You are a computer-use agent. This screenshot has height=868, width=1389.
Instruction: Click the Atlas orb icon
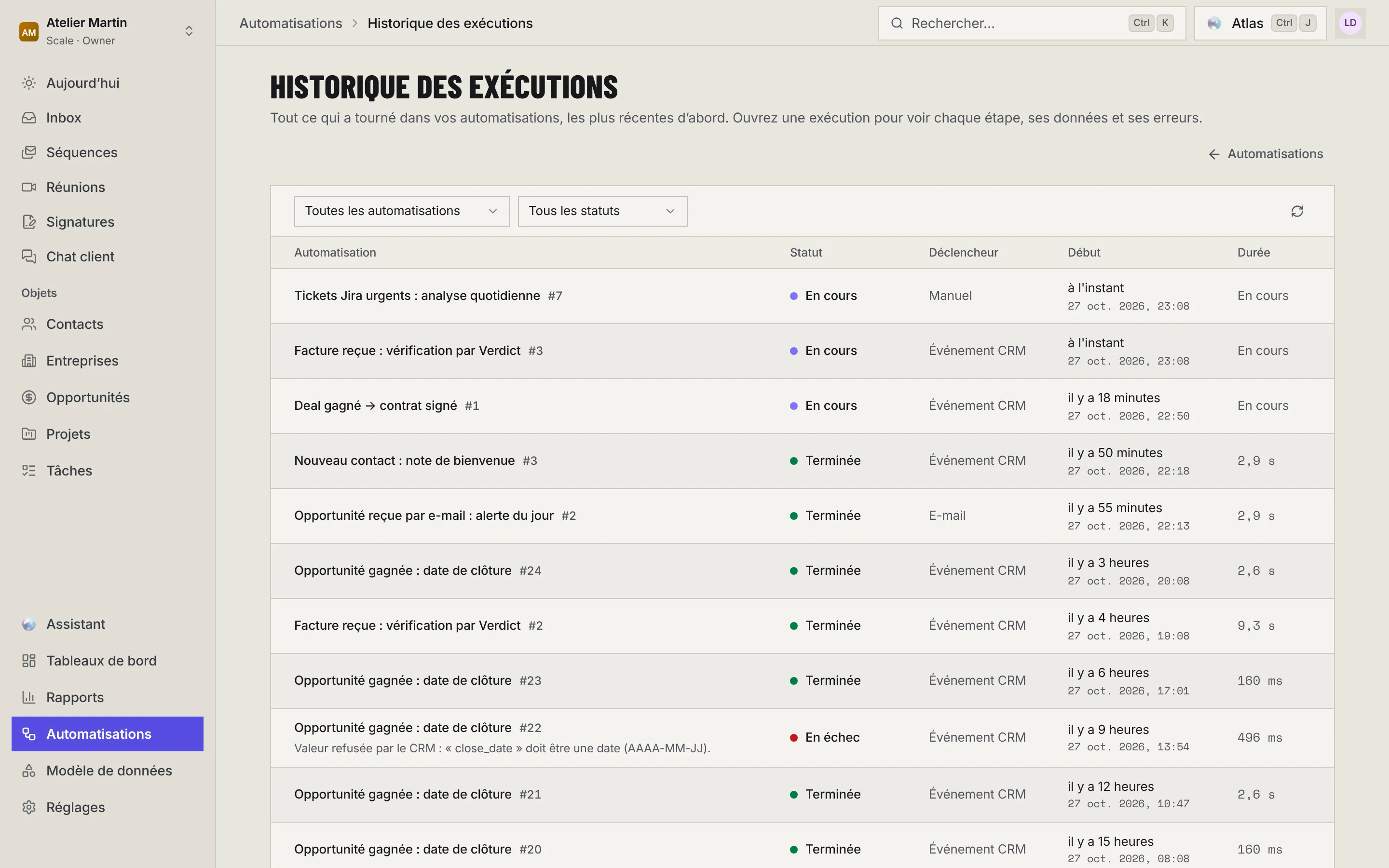tap(1214, 24)
